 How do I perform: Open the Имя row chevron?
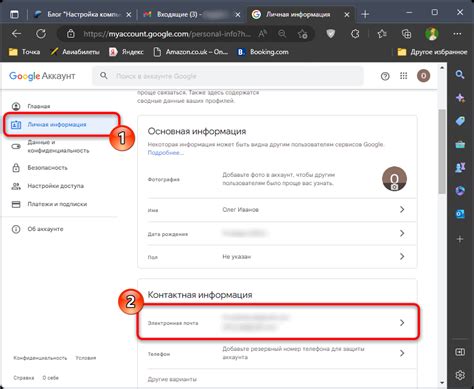tap(402, 209)
